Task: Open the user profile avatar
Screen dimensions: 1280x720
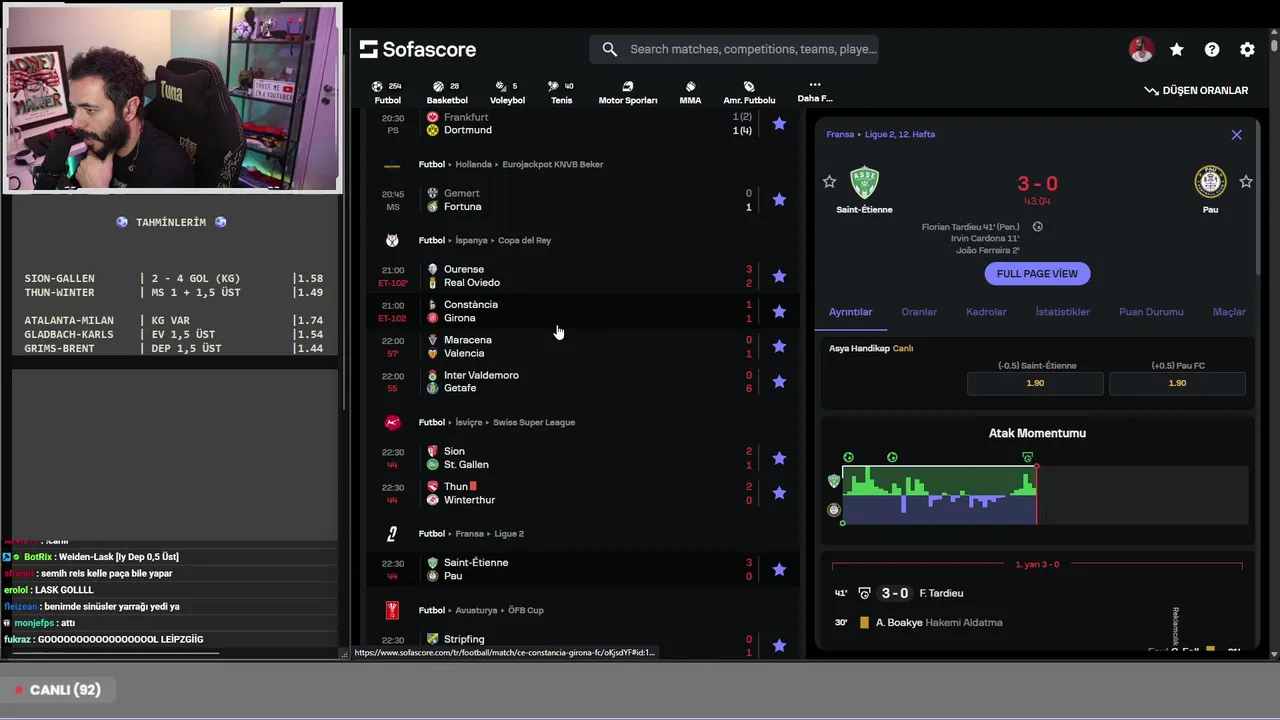Action: 1141,49
